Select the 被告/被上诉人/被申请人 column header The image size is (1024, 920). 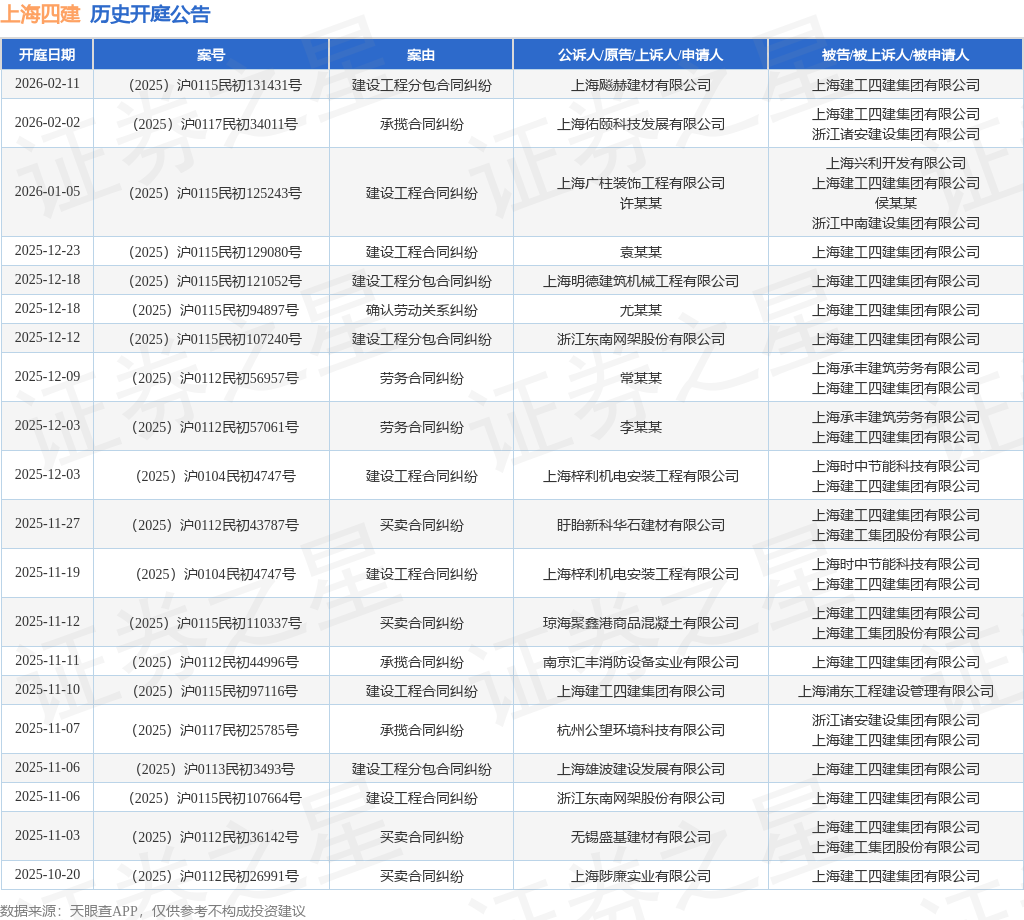(x=895, y=55)
